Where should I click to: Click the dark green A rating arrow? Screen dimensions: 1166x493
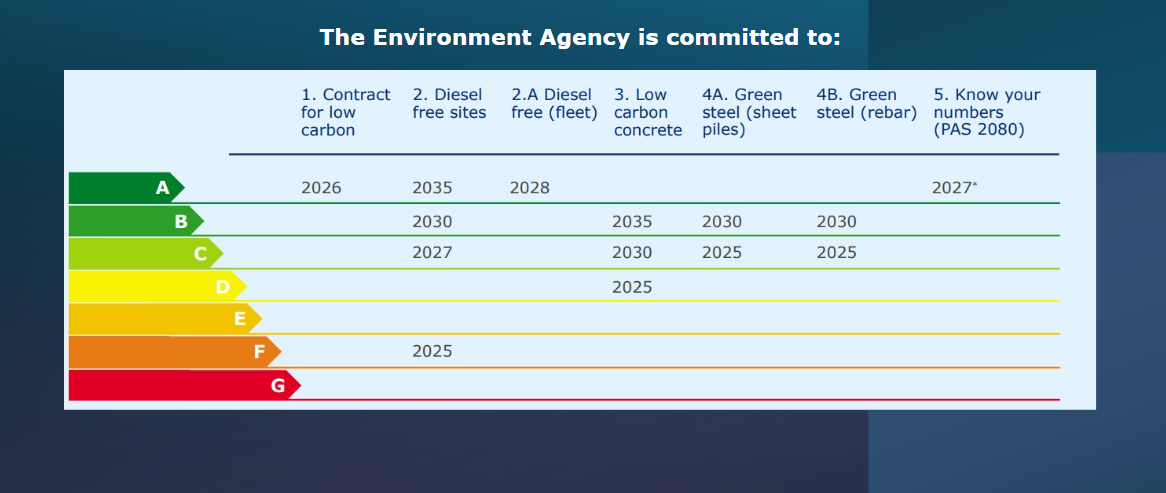click(x=126, y=188)
